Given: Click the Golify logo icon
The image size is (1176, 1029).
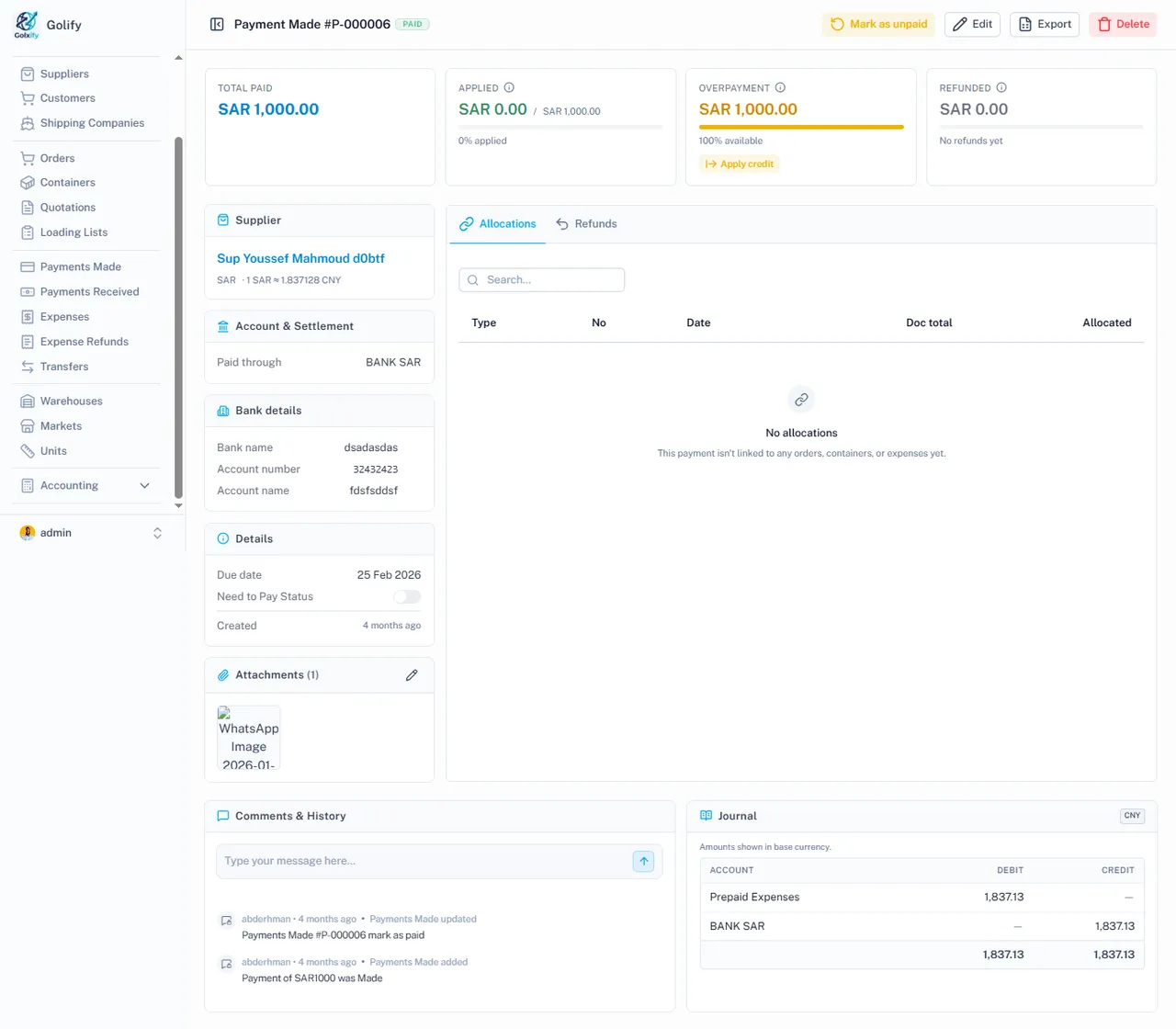Looking at the screenshot, I should 27,24.
